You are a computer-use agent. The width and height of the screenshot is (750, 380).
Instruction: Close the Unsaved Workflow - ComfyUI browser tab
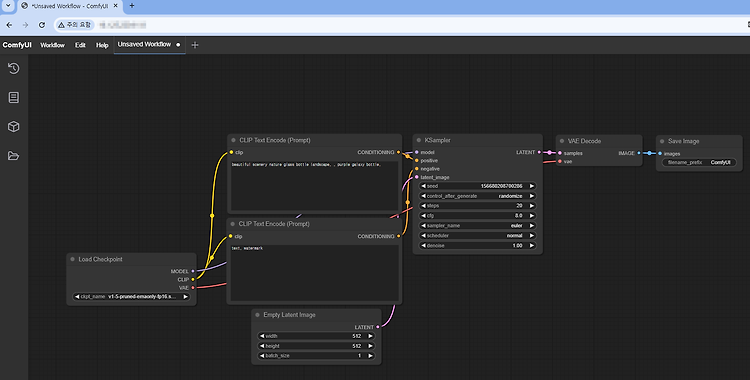115,6
